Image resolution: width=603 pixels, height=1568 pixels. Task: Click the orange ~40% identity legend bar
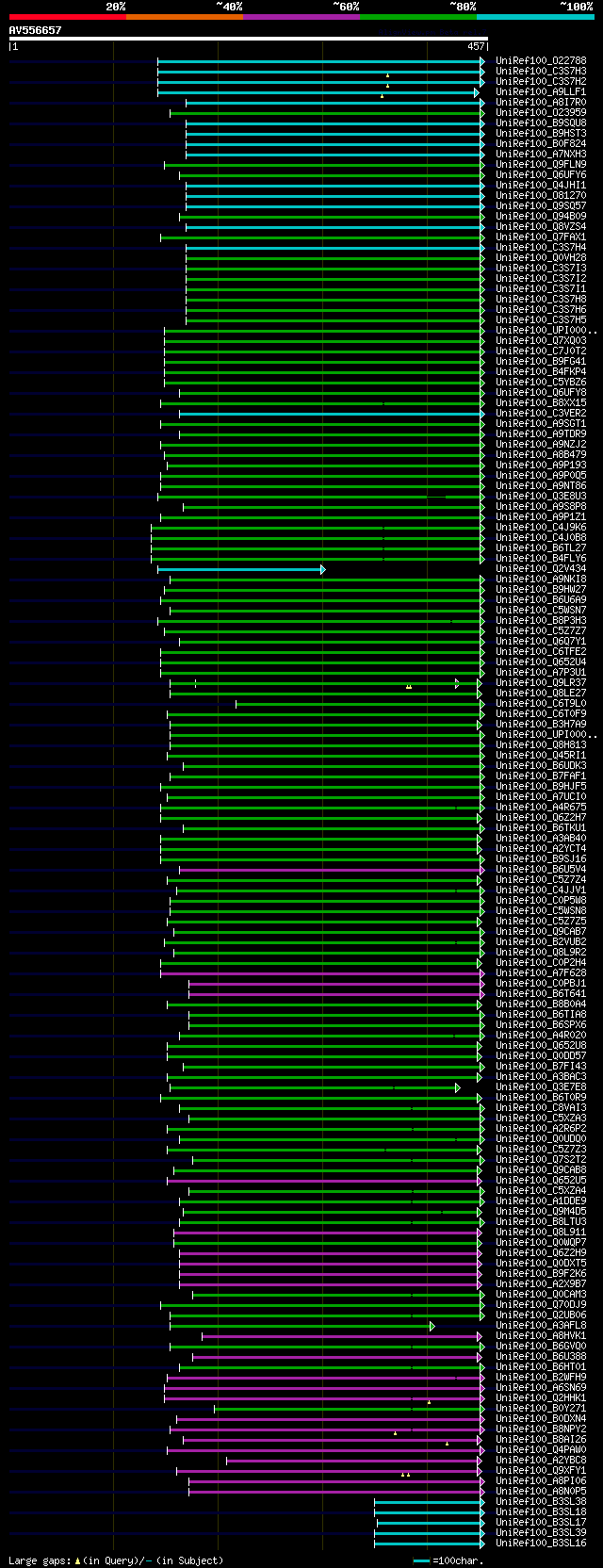coord(185,17)
